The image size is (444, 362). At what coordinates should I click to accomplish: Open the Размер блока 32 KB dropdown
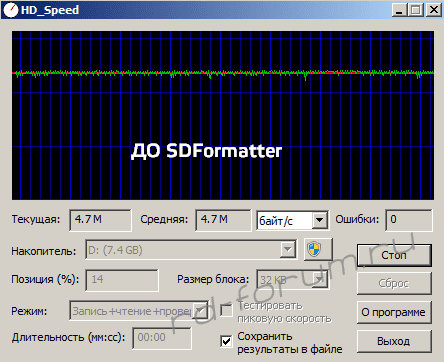[320, 279]
